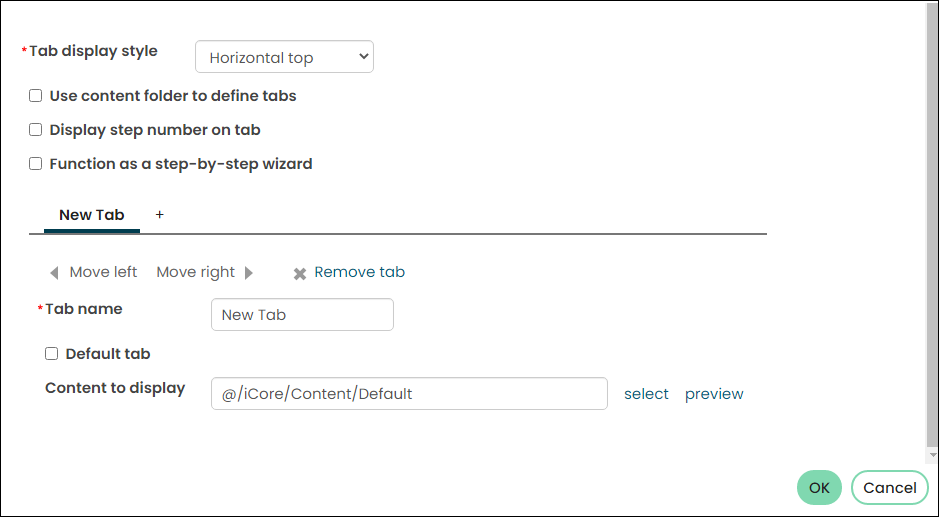
Task: Click the right arrow icon beside Move right
Action: tap(249, 273)
